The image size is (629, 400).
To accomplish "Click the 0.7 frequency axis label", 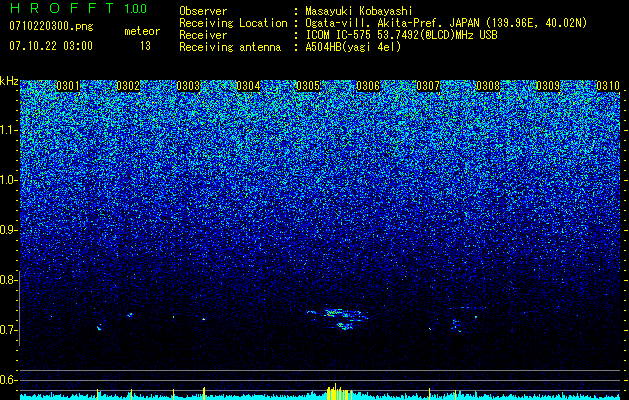I will pyautogui.click(x=7, y=330).
